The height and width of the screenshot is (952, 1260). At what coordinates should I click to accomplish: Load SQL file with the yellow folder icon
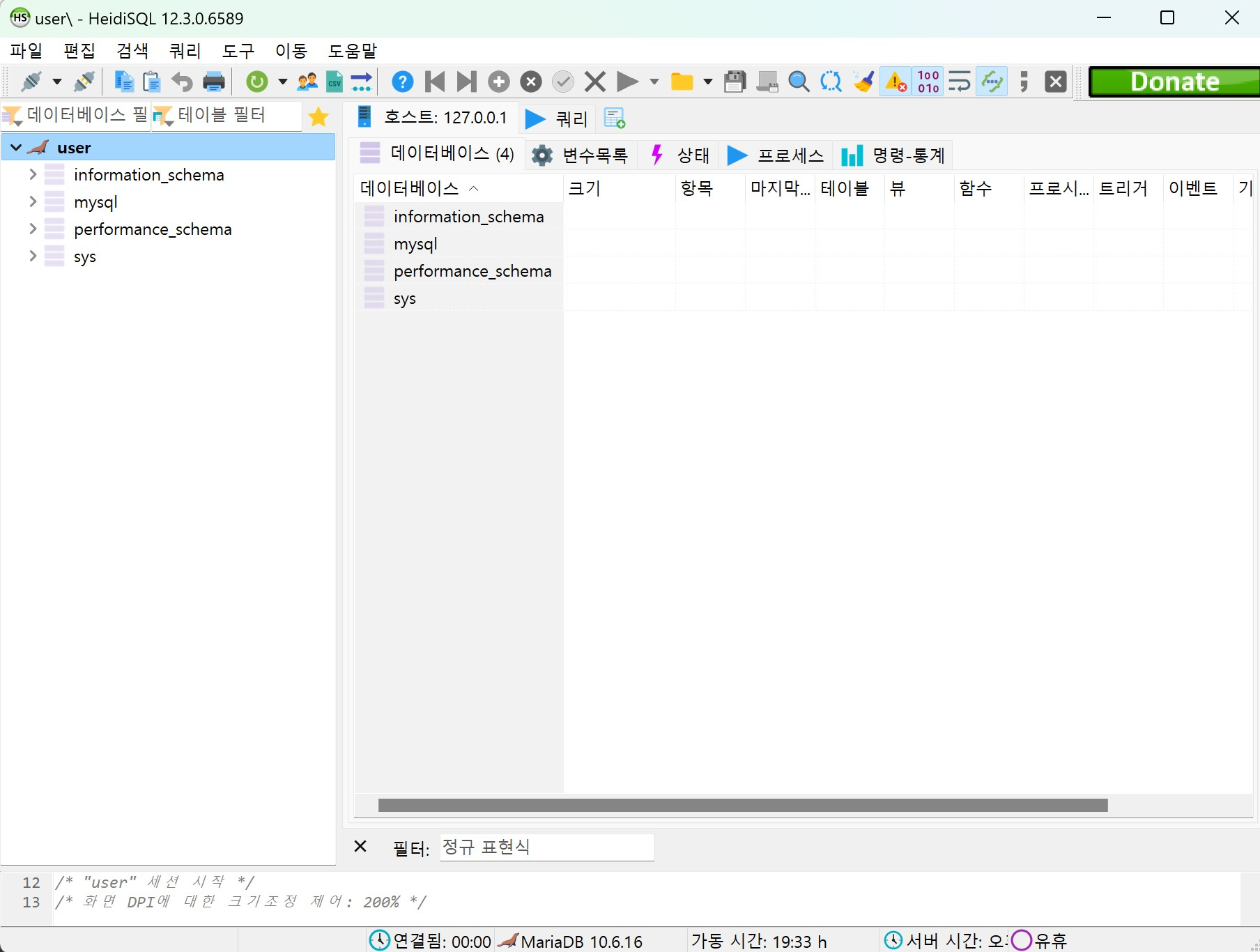tap(682, 82)
